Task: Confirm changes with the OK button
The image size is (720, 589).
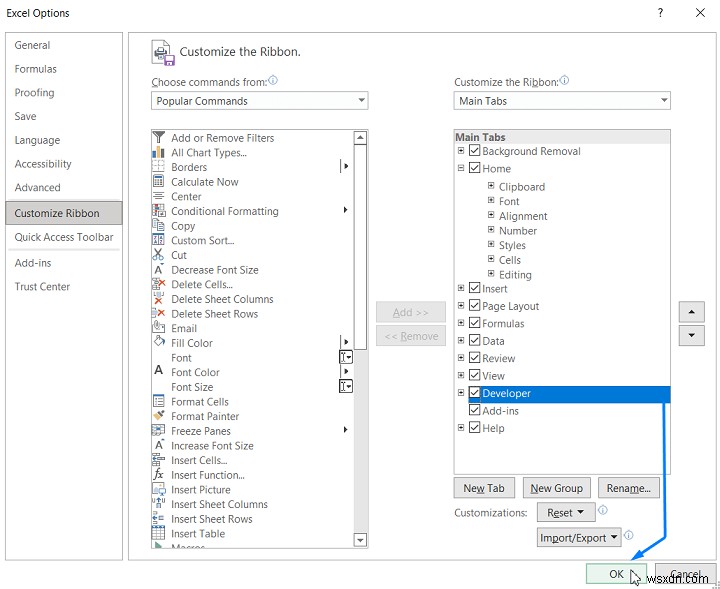Action: [616, 574]
